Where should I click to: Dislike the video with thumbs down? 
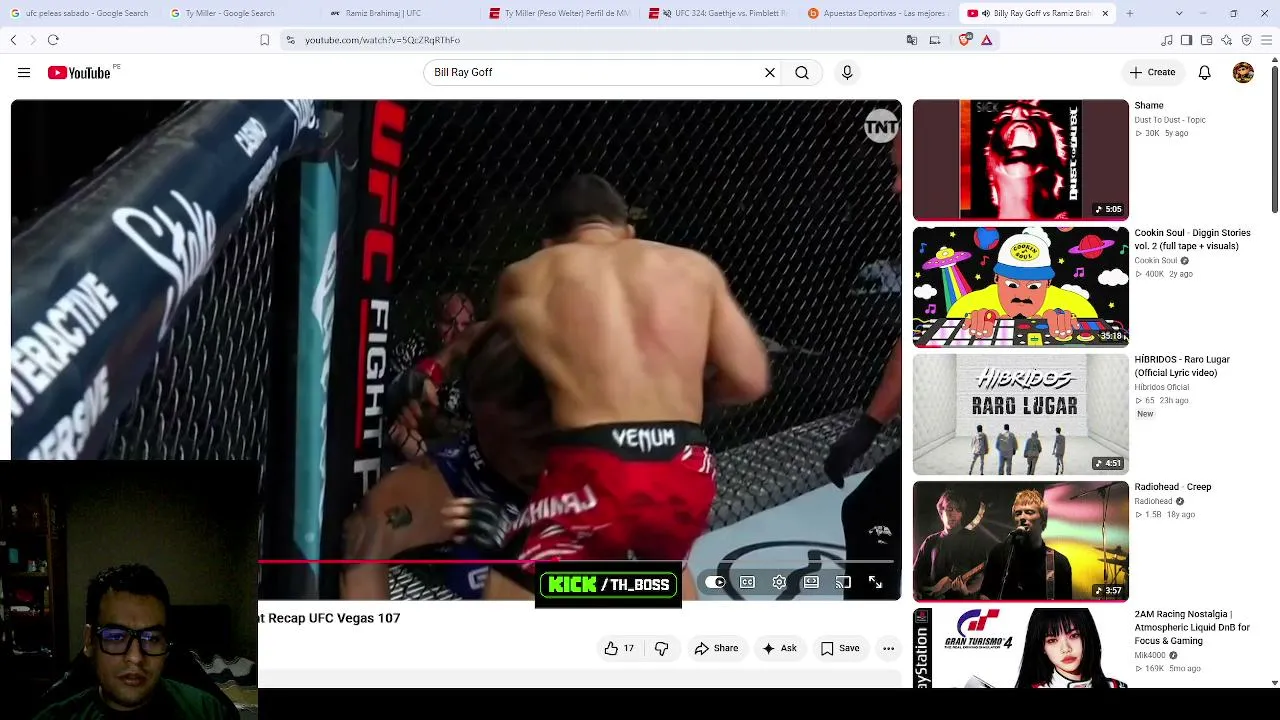(661, 648)
